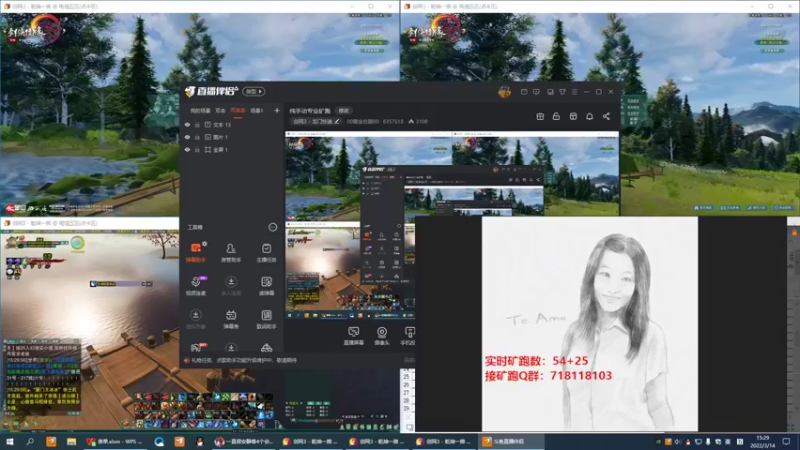This screenshot has height=450, width=800.
Task: Open the 视频连麦 microphone tool
Action: tap(195, 286)
